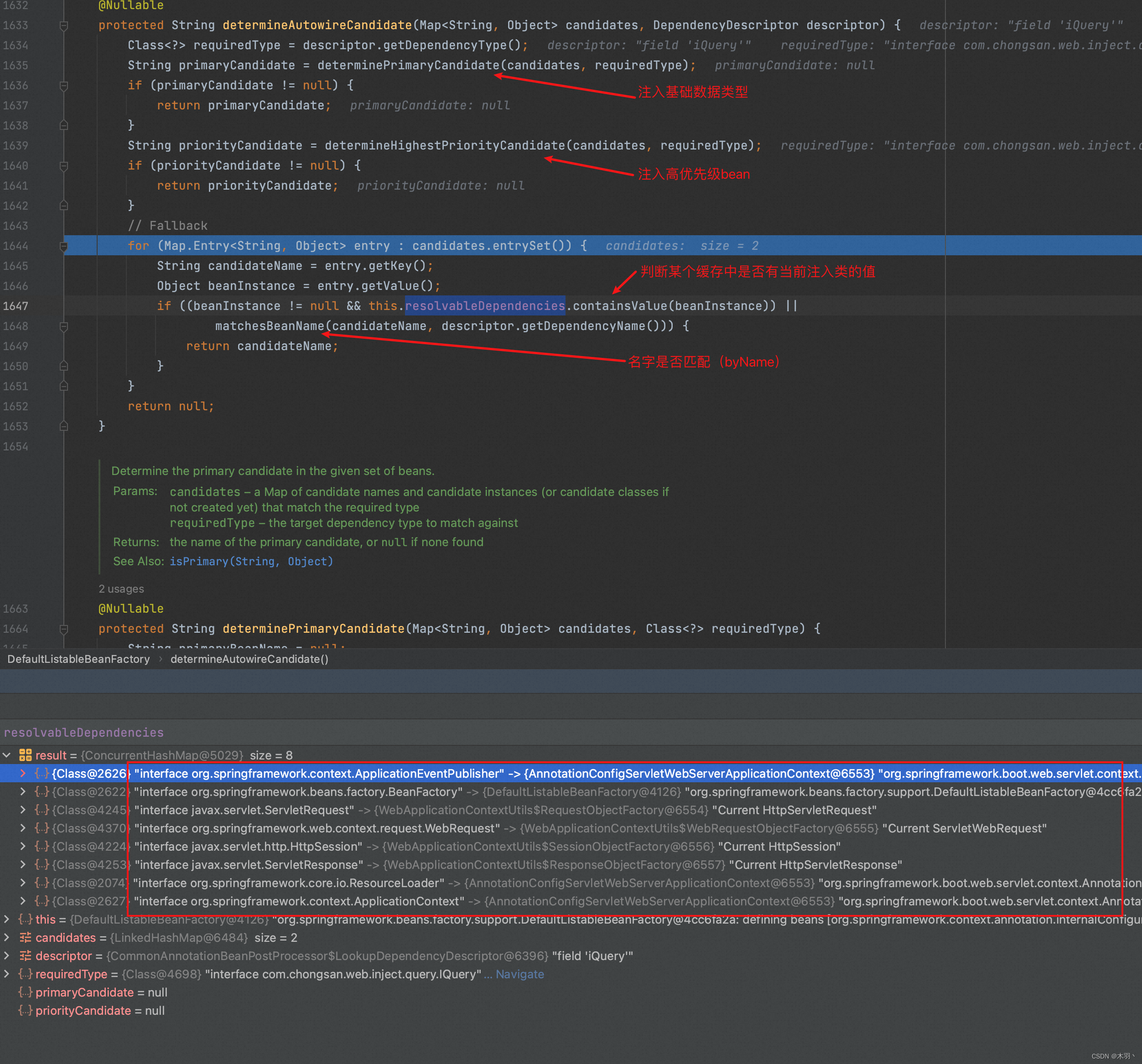
Task: Toggle fold marker on line 1633
Action: click(x=64, y=25)
